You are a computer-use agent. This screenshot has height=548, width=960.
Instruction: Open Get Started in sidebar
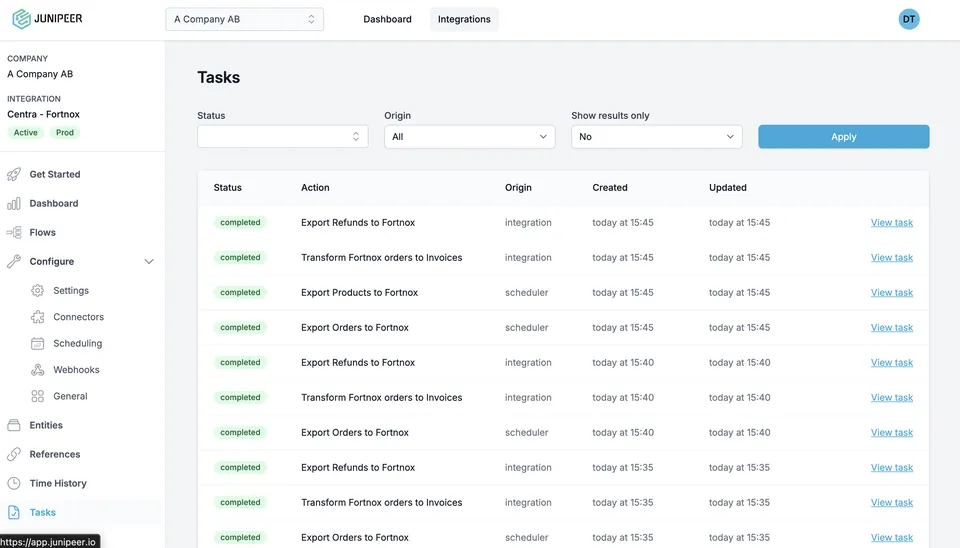[54, 175]
